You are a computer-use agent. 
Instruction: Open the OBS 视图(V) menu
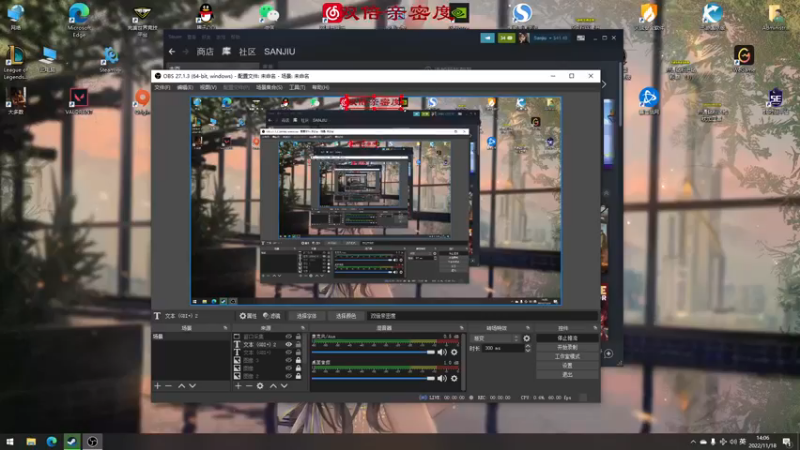point(208,88)
